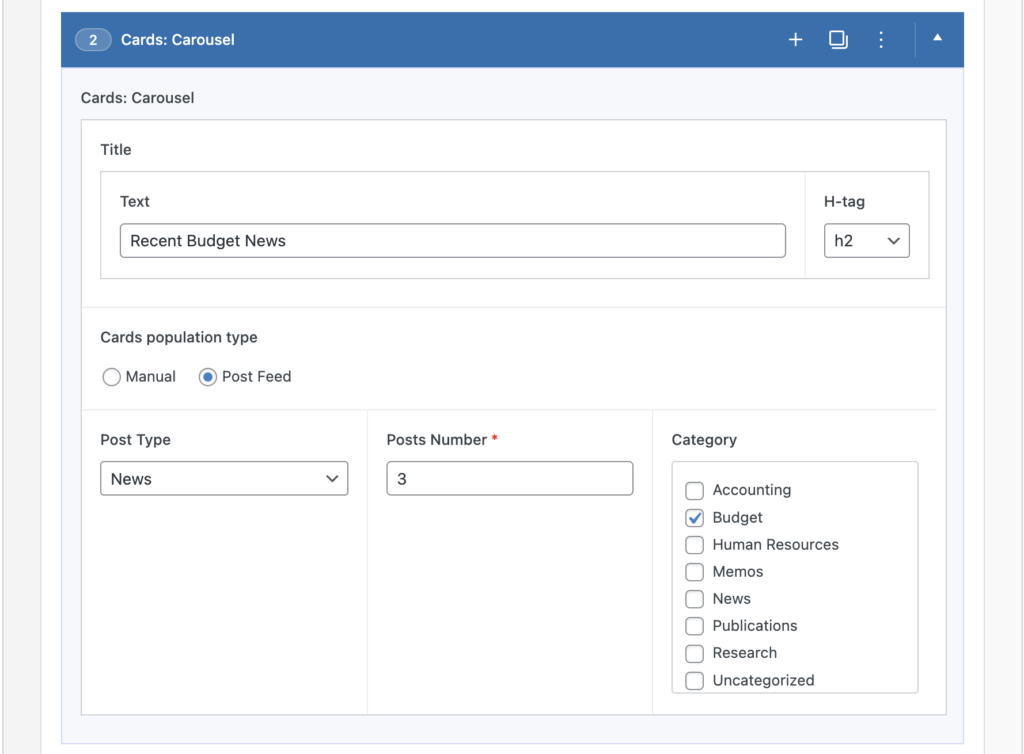Click the layout order number 2 badge

point(93,40)
